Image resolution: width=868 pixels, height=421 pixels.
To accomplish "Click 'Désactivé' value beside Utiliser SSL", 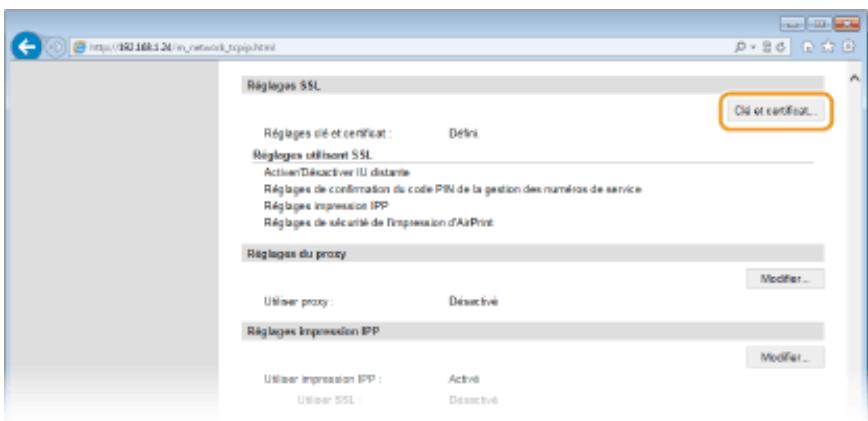I will point(473,399).
